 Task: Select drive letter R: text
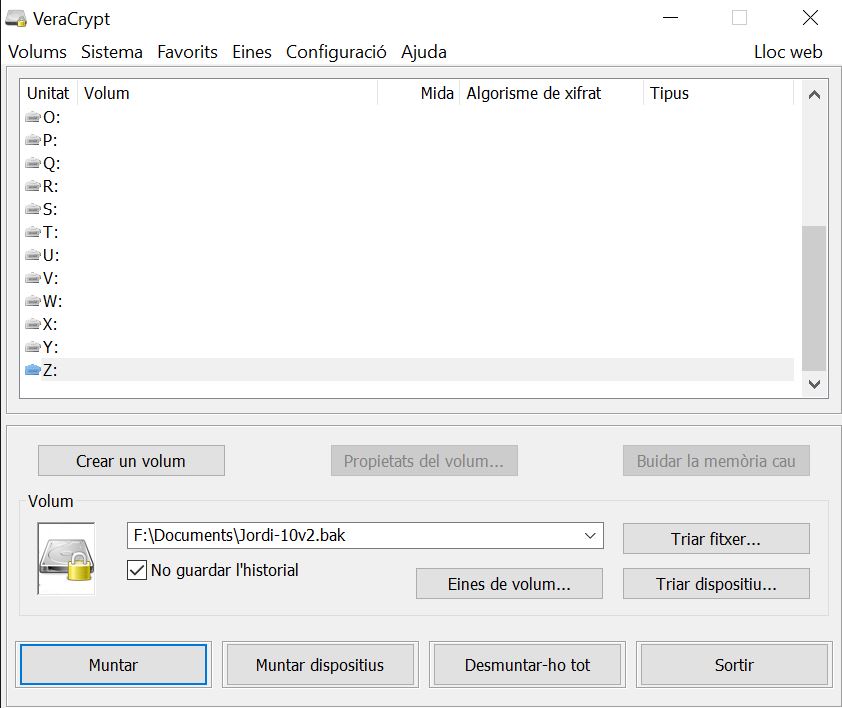pyautogui.click(x=50, y=186)
